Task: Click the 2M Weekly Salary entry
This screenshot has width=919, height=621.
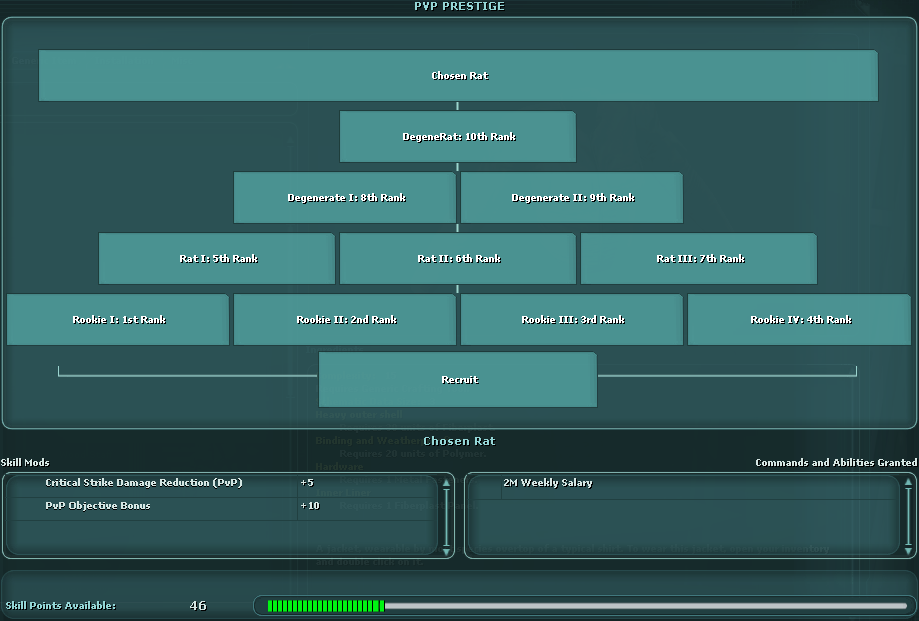Action: click(x=547, y=483)
